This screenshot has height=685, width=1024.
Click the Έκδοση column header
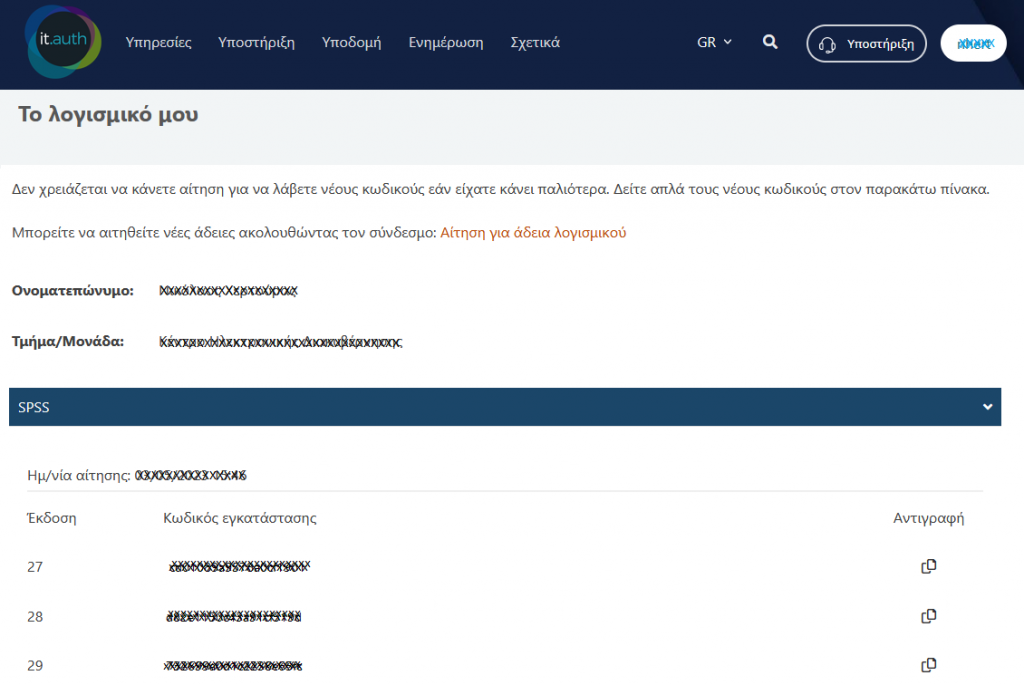pyautogui.click(x=52, y=518)
